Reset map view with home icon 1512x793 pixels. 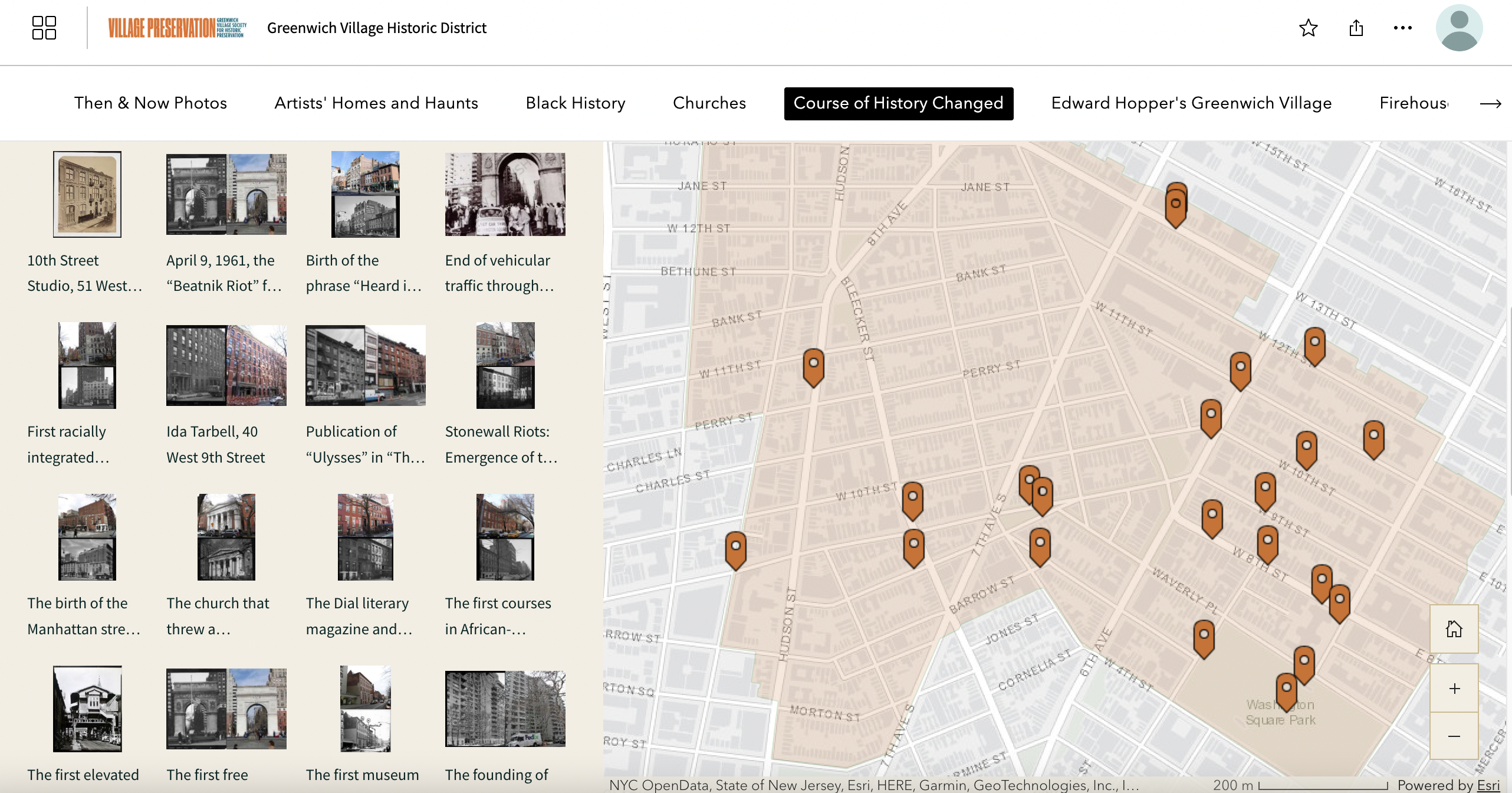[x=1454, y=629]
